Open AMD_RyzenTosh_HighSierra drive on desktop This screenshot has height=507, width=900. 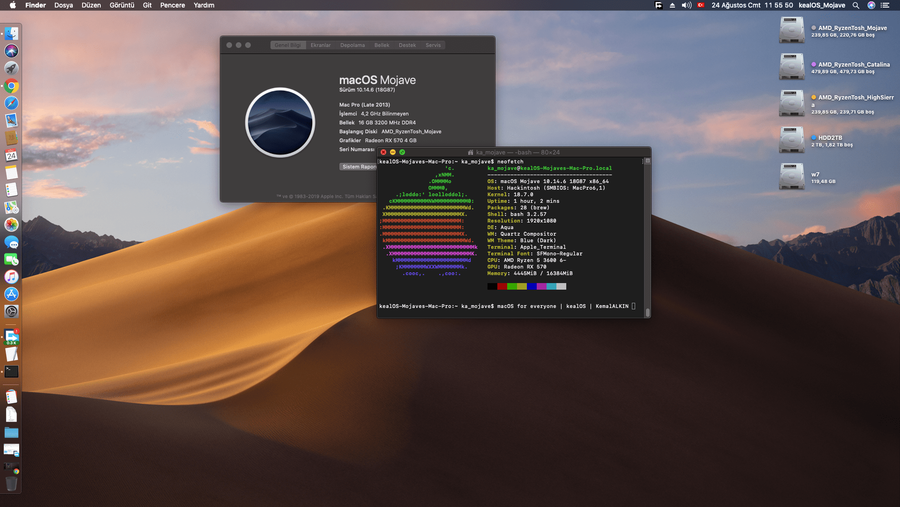point(792,103)
